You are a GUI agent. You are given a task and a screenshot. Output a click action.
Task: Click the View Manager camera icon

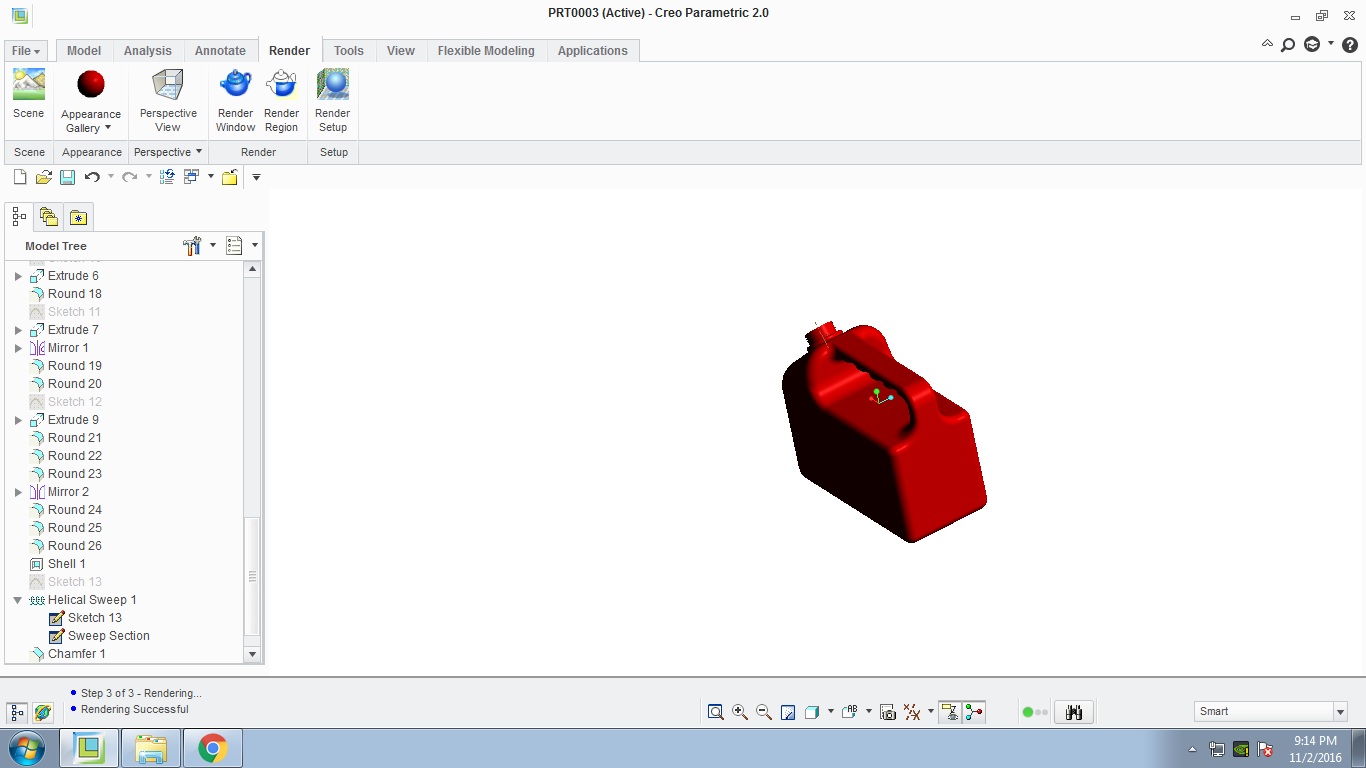pyautogui.click(x=887, y=712)
